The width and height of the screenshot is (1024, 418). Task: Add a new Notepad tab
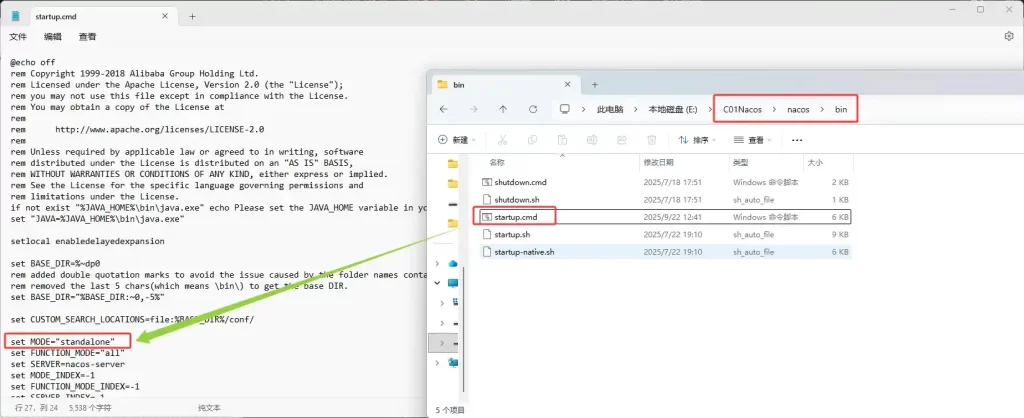point(192,16)
